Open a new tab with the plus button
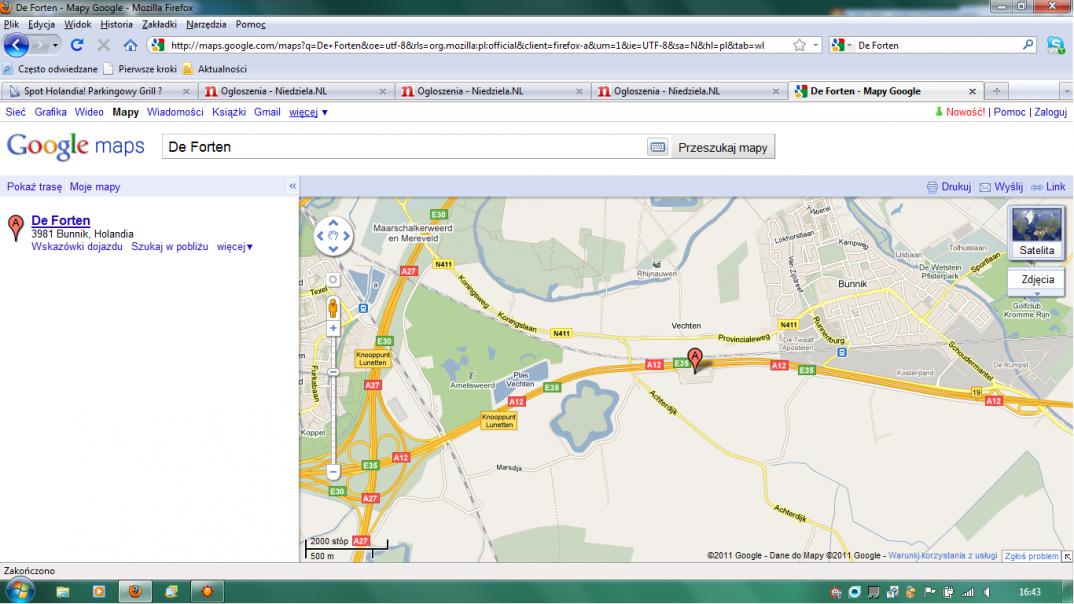This screenshot has width=1074, height=604. tap(997, 91)
